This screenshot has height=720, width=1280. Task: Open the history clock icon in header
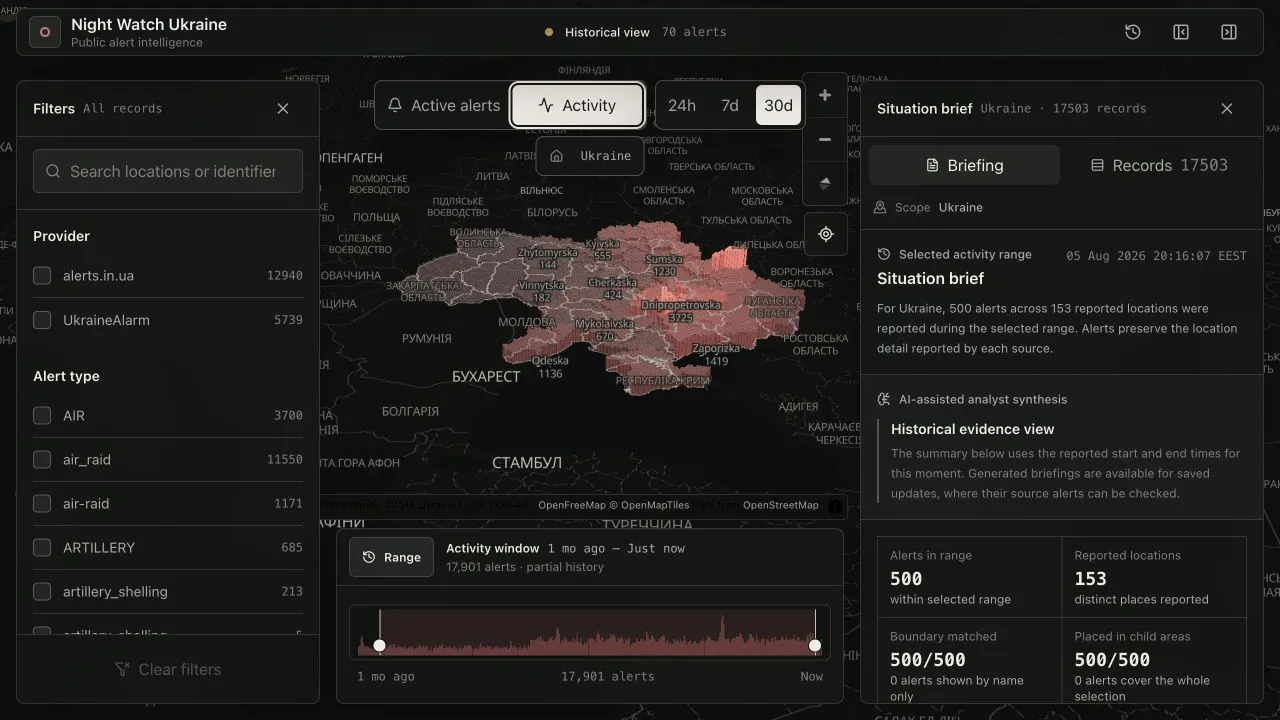click(x=1133, y=32)
